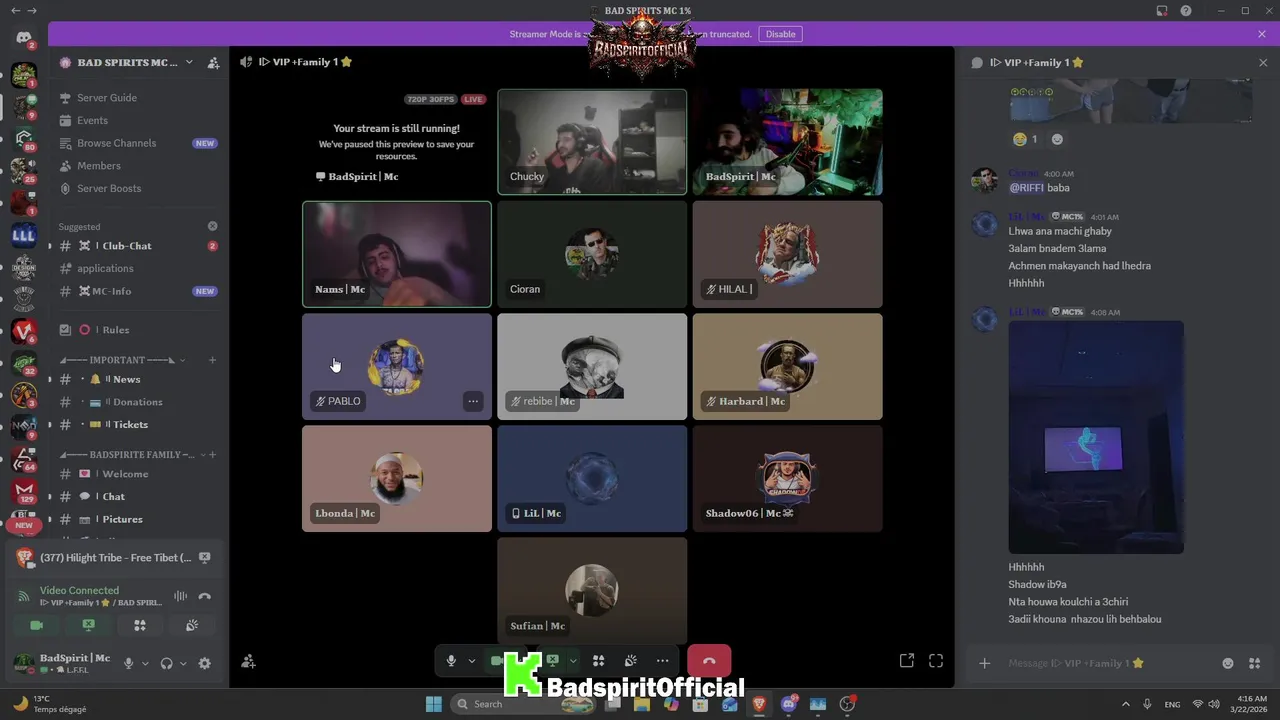Mute microphone in user panel

tap(128, 663)
